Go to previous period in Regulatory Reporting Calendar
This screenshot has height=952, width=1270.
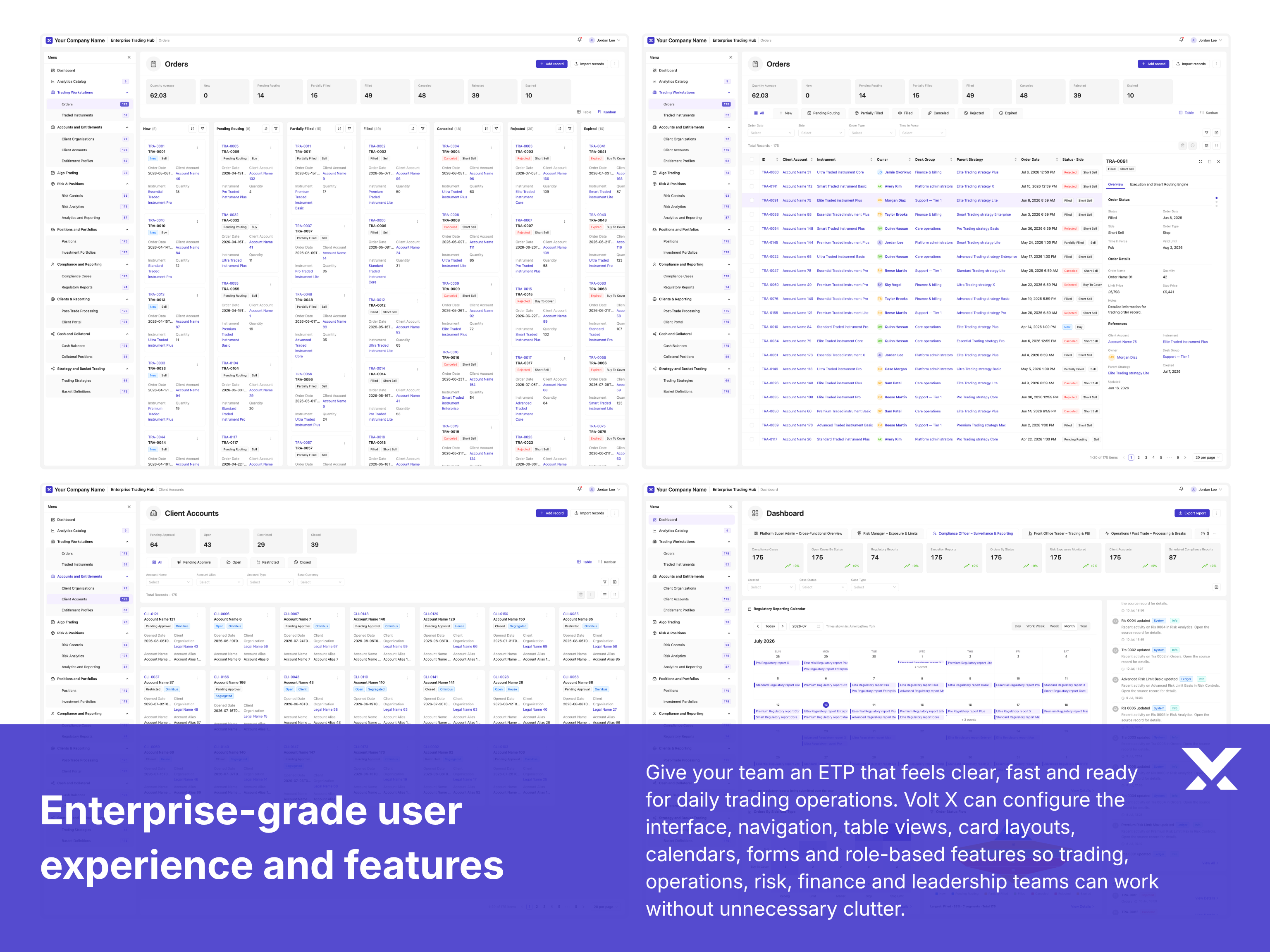click(758, 626)
